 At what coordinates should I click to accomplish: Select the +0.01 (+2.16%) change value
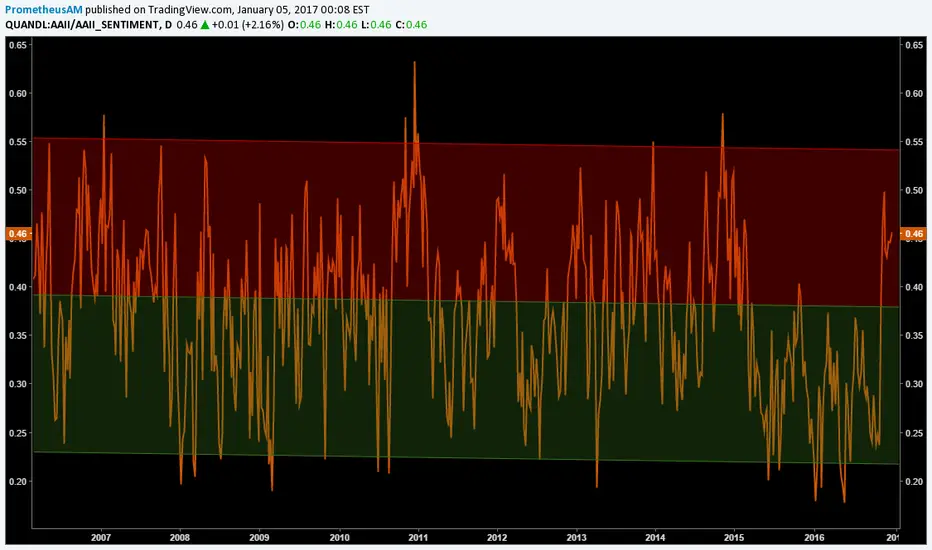248,25
